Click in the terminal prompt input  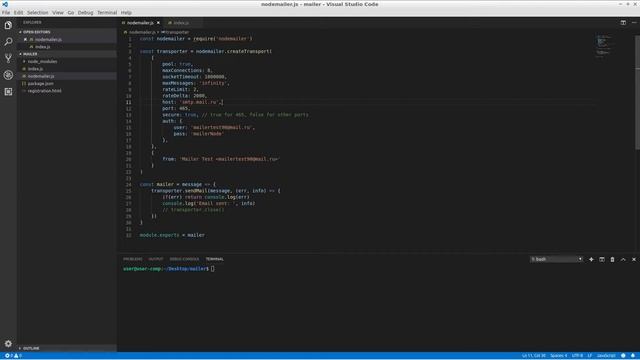[x=213, y=269]
